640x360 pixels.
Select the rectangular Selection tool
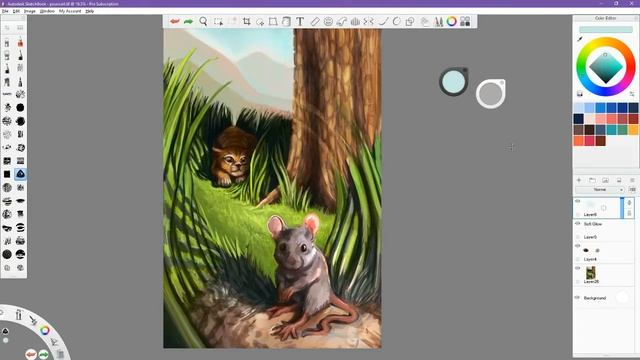pos(218,21)
